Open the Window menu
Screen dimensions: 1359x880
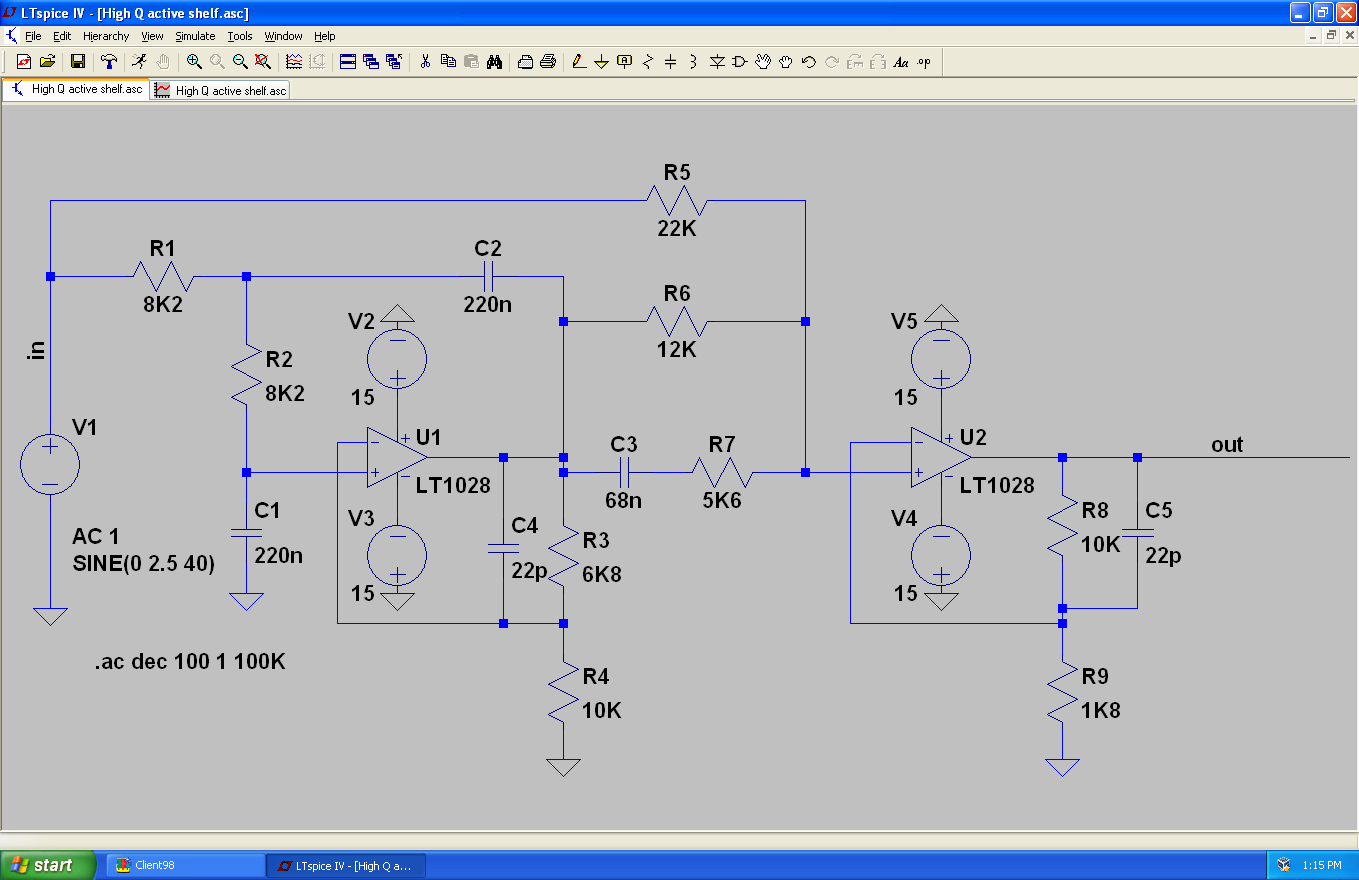pyautogui.click(x=283, y=36)
